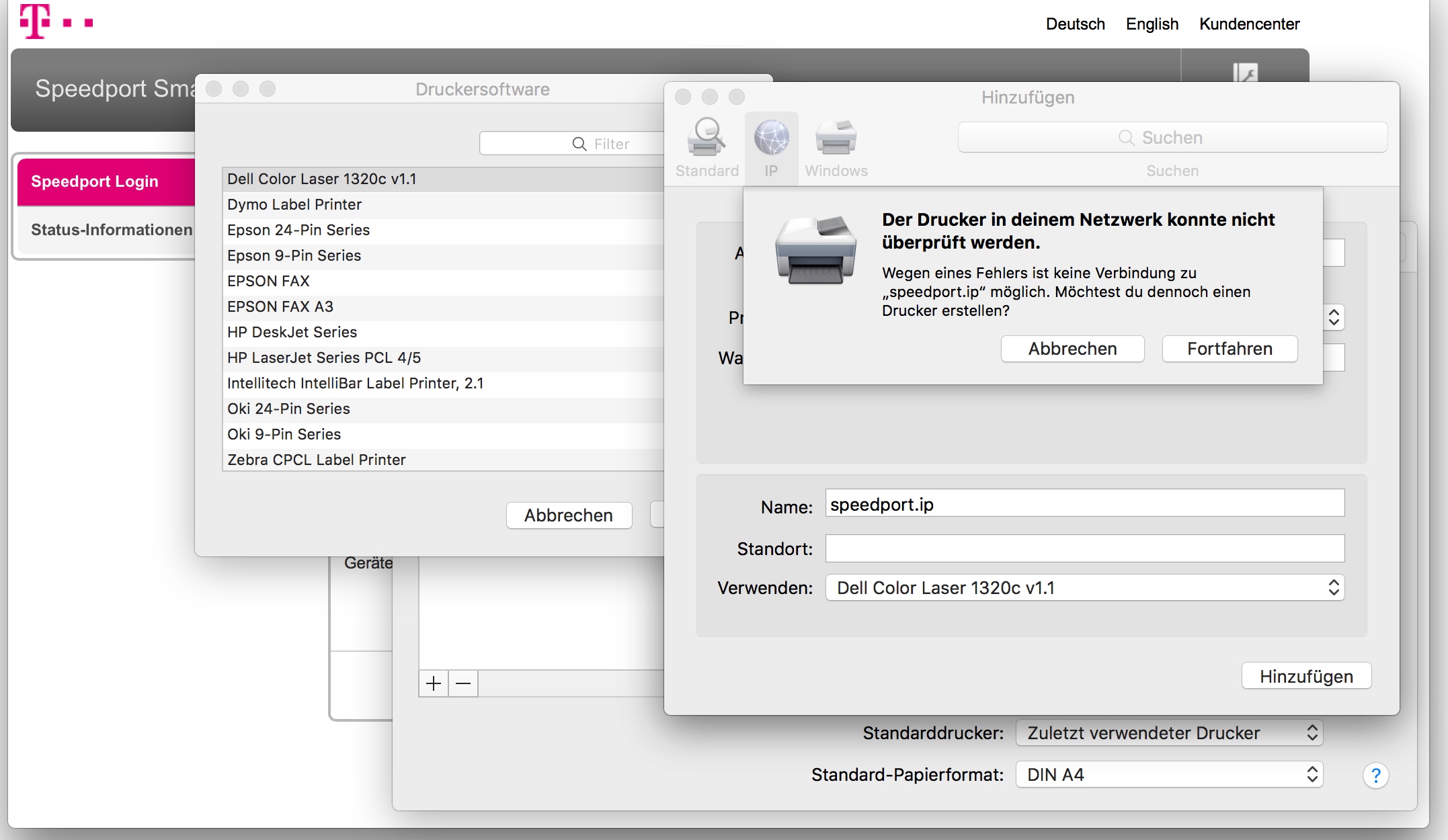Viewport: 1448px width, 840px height.
Task: Select Zebra CPCL Label Printer in list
Action: (x=443, y=460)
